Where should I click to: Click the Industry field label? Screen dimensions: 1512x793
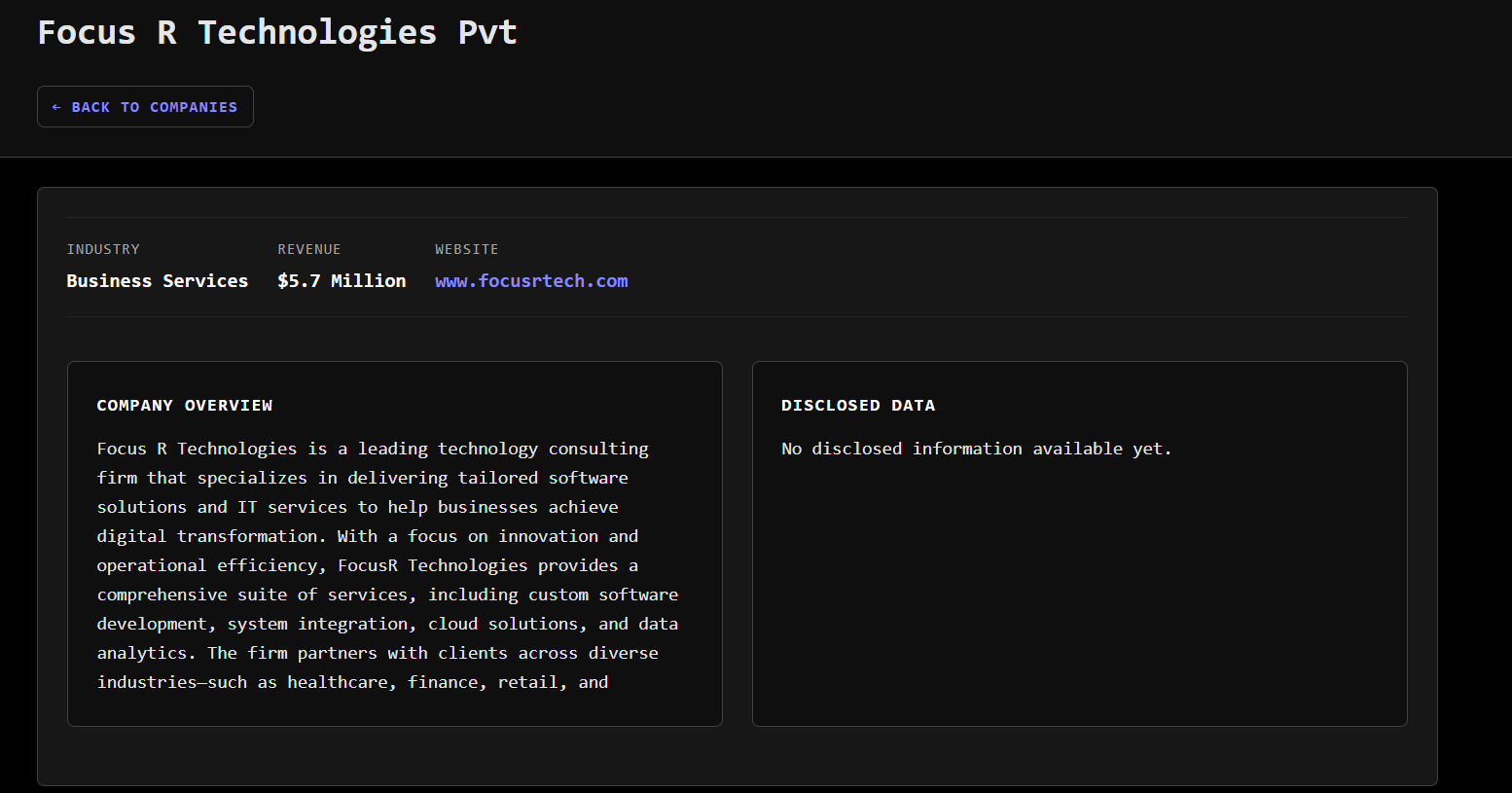(103, 249)
